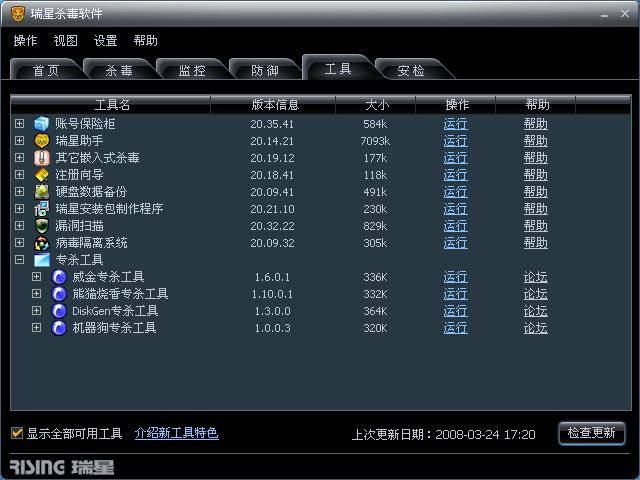Expand the 其它嵌入式杀毒 row
Viewport: 640px width, 480px height.
(19, 158)
